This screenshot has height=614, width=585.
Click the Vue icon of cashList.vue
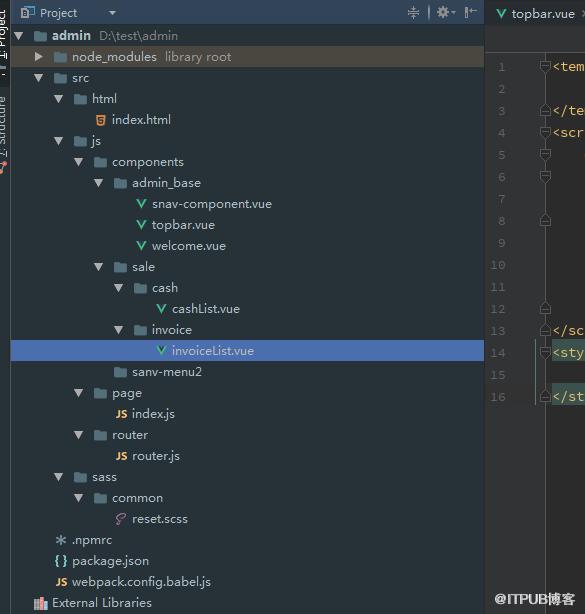point(161,309)
